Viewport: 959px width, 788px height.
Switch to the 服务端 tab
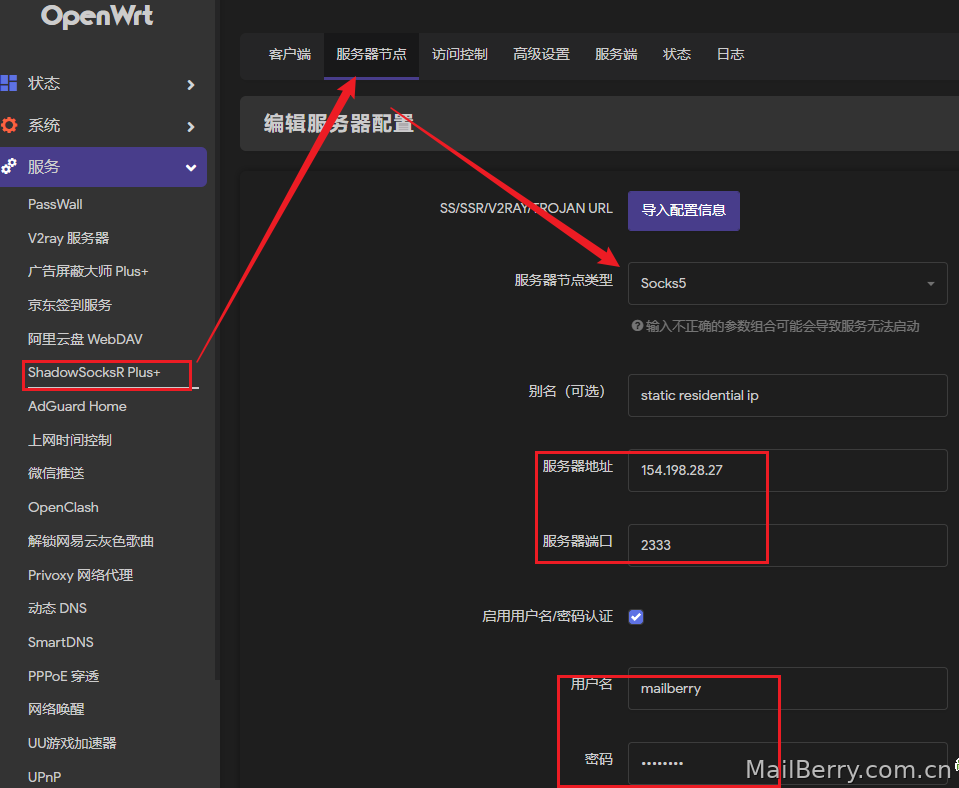(x=616, y=54)
